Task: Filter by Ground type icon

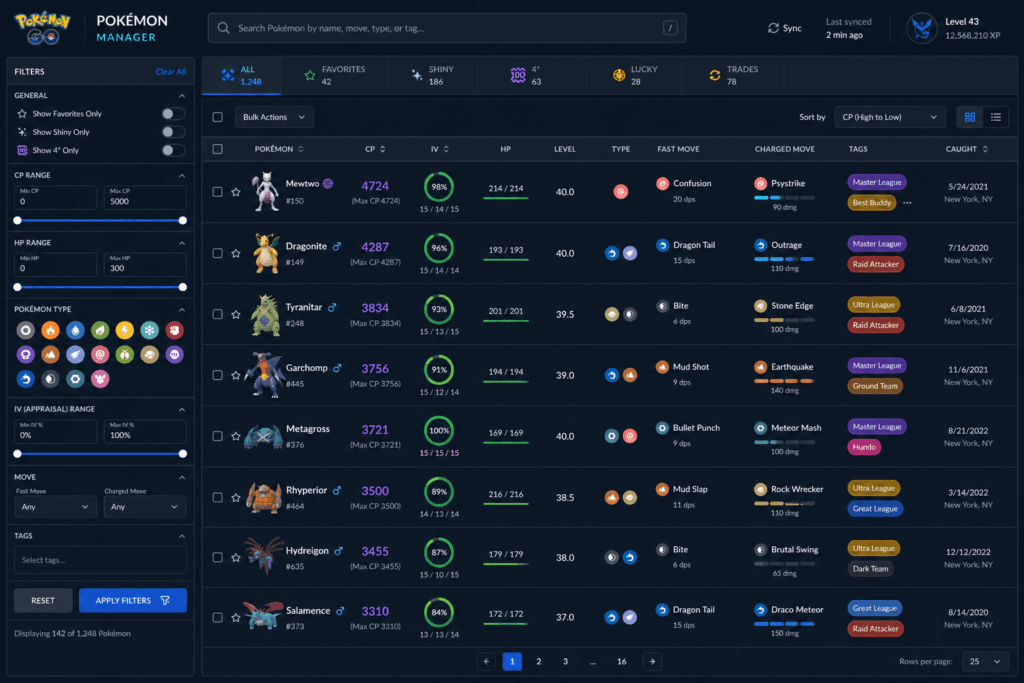Action: pyautogui.click(x=50, y=355)
